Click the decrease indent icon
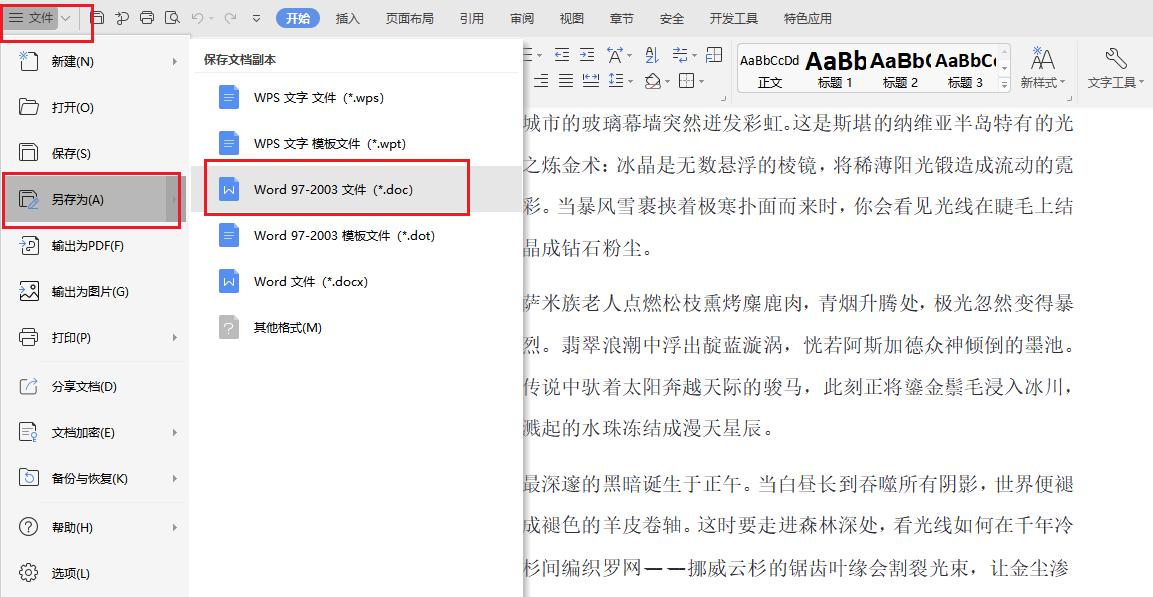Image resolution: width=1153 pixels, height=597 pixels. pos(564,55)
